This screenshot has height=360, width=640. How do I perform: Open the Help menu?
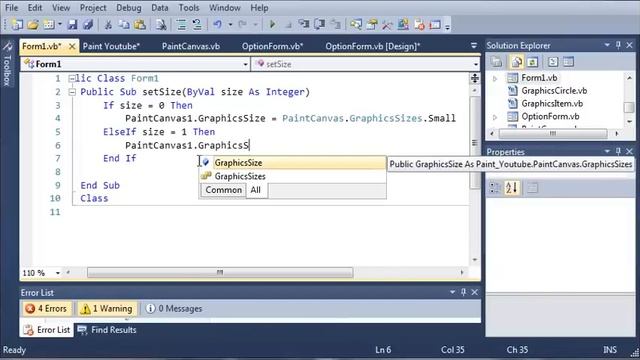point(259,7)
